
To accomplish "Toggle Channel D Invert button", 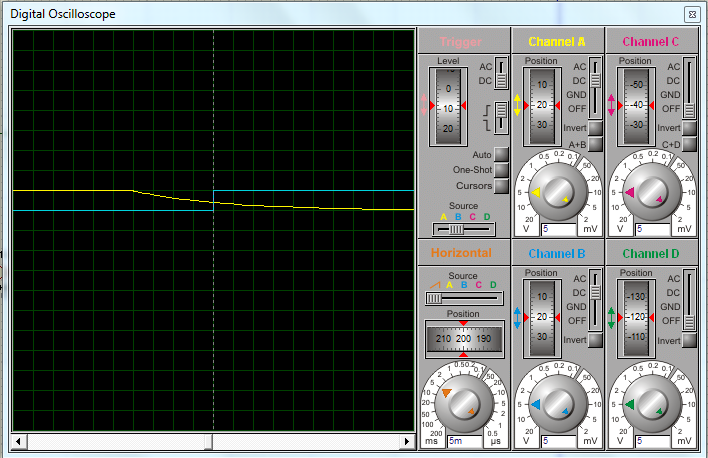I will click(689, 340).
